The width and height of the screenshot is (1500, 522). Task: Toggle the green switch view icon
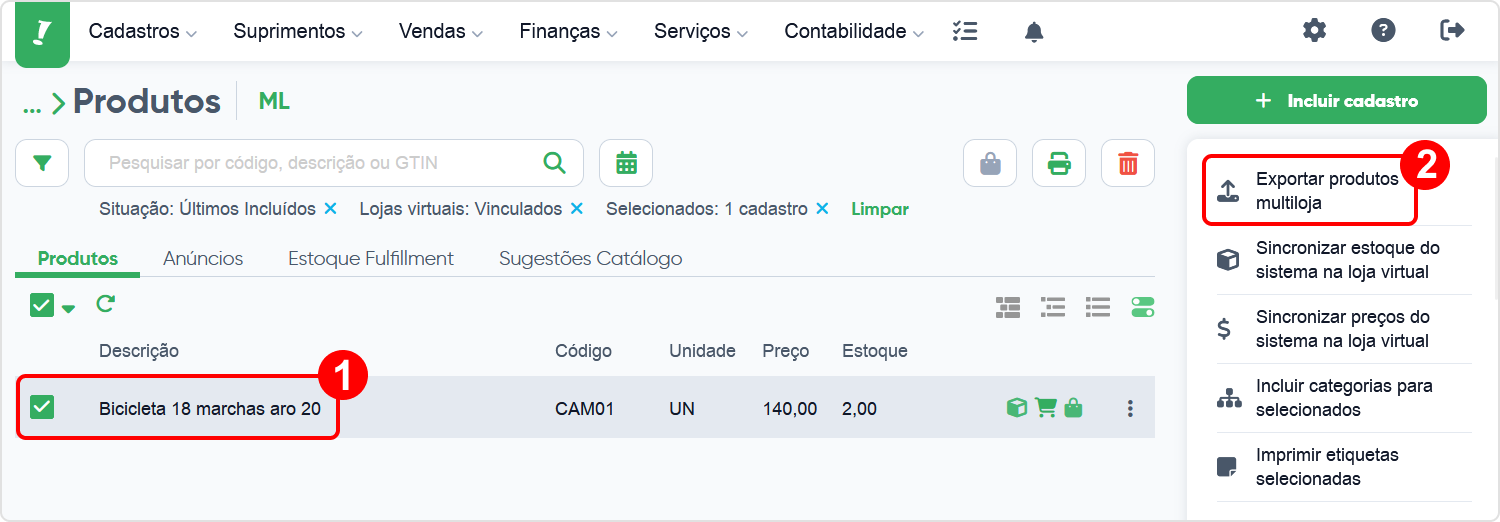1143,307
